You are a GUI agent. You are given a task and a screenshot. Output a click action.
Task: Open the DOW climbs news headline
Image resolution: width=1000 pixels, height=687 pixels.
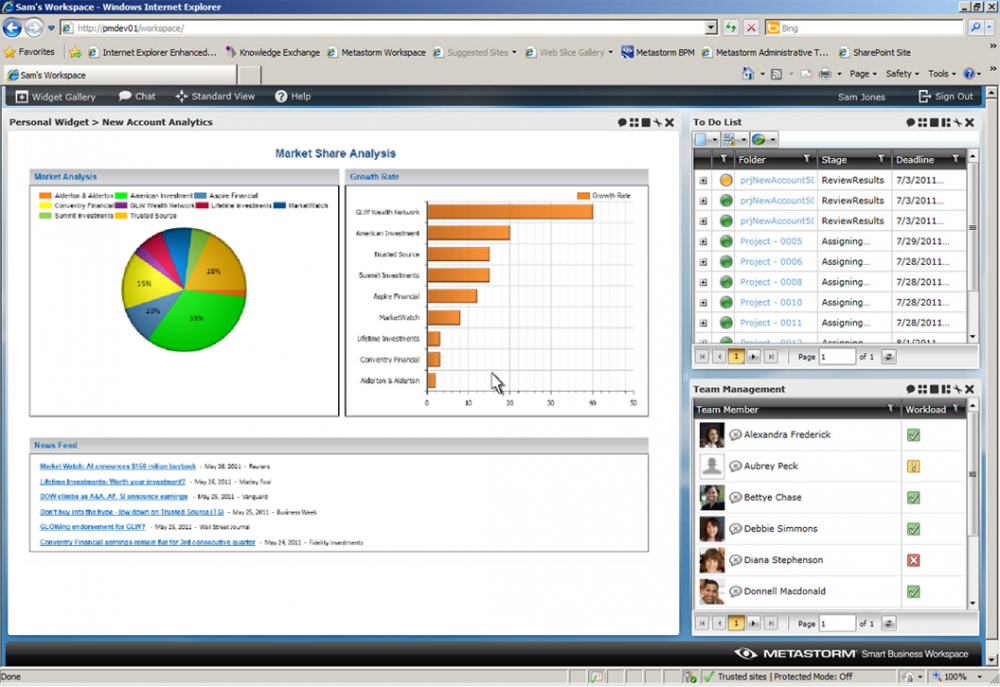click(x=114, y=496)
